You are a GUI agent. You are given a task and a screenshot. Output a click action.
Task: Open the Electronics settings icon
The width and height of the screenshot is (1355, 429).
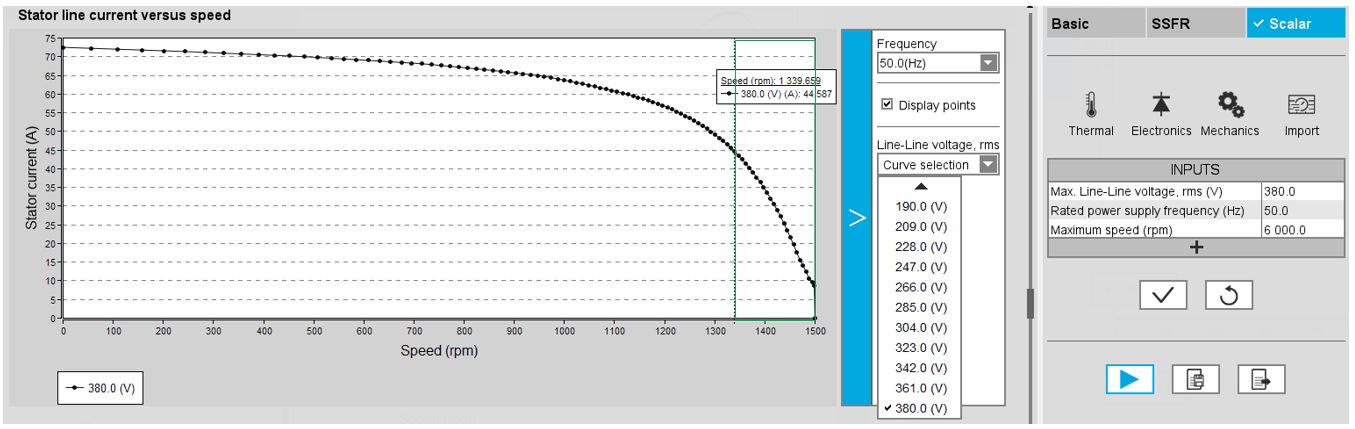click(x=1161, y=105)
